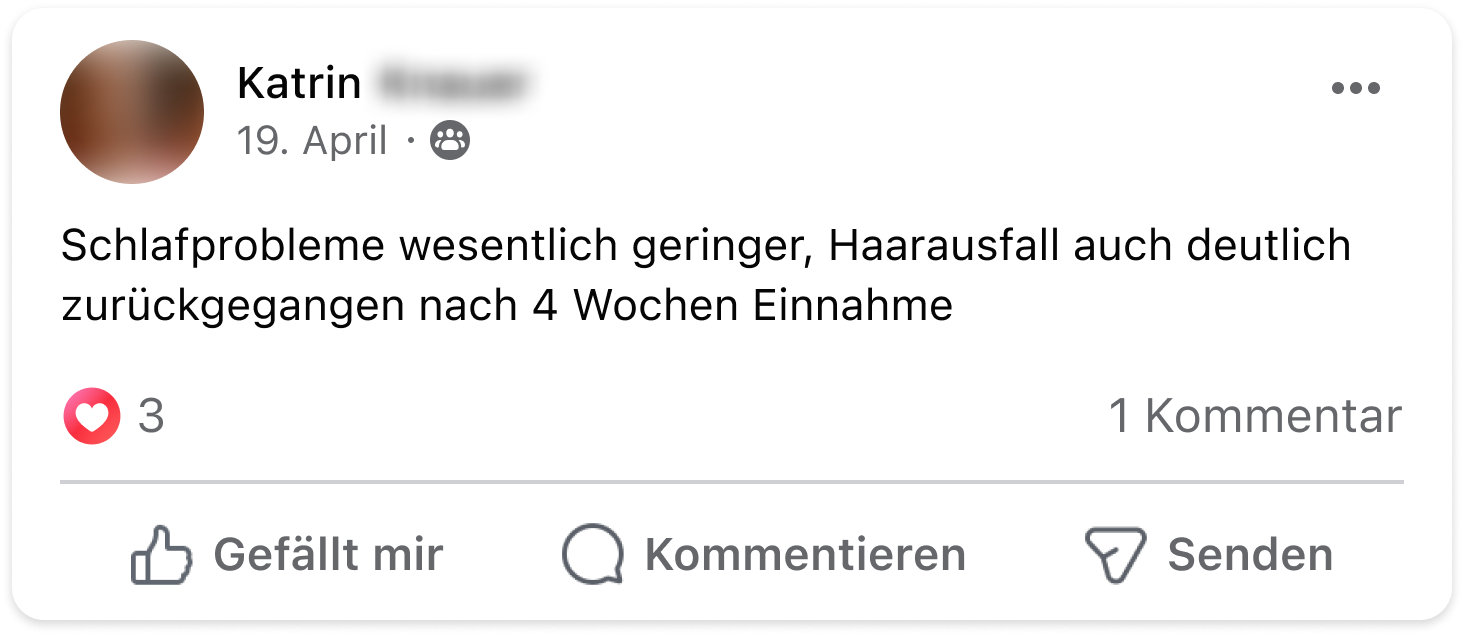The height and width of the screenshot is (636, 1464).
Task: Click the word "deutlich" in the post
Action: (1263, 246)
